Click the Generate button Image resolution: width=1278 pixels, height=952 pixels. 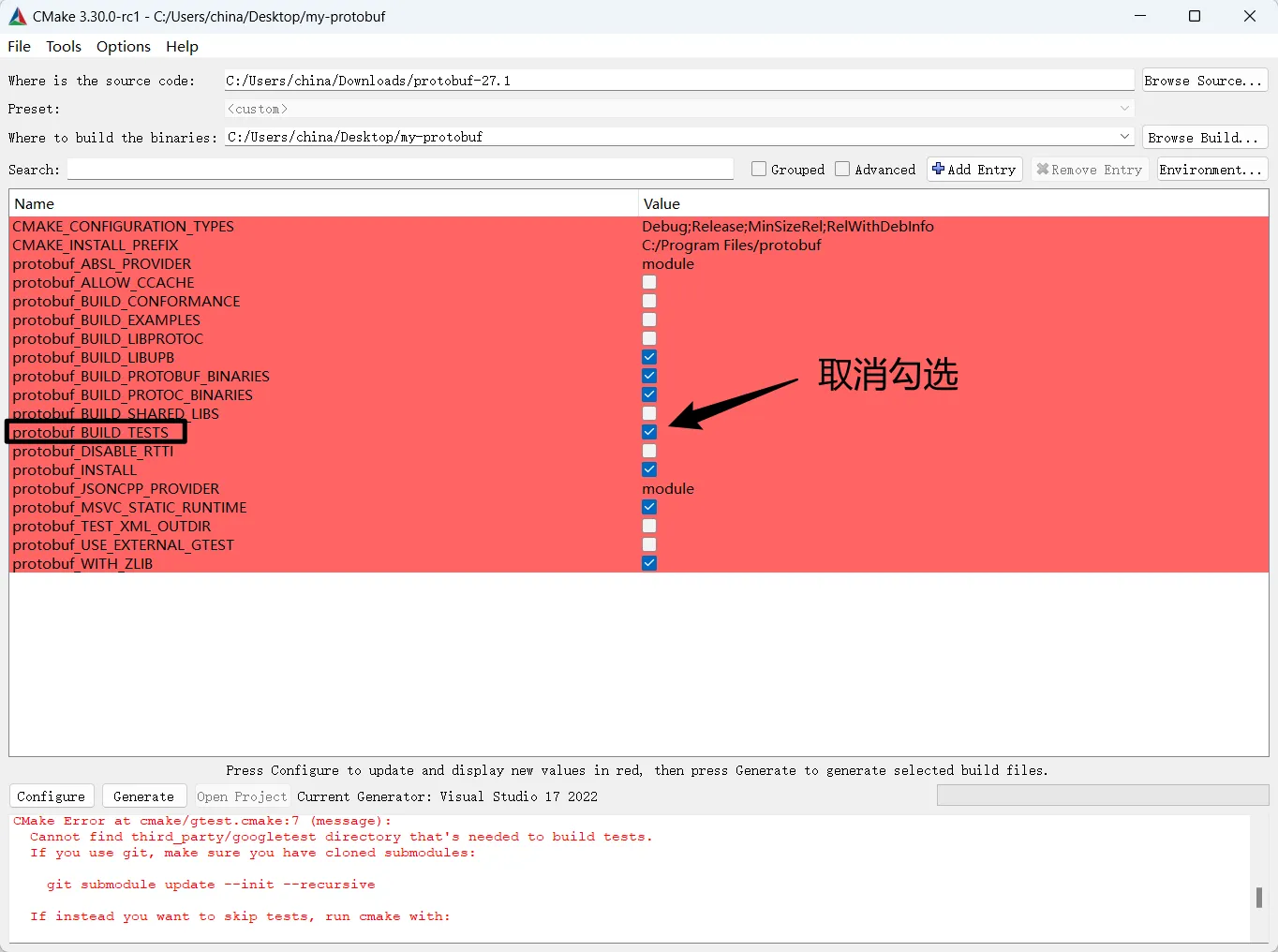pos(144,796)
